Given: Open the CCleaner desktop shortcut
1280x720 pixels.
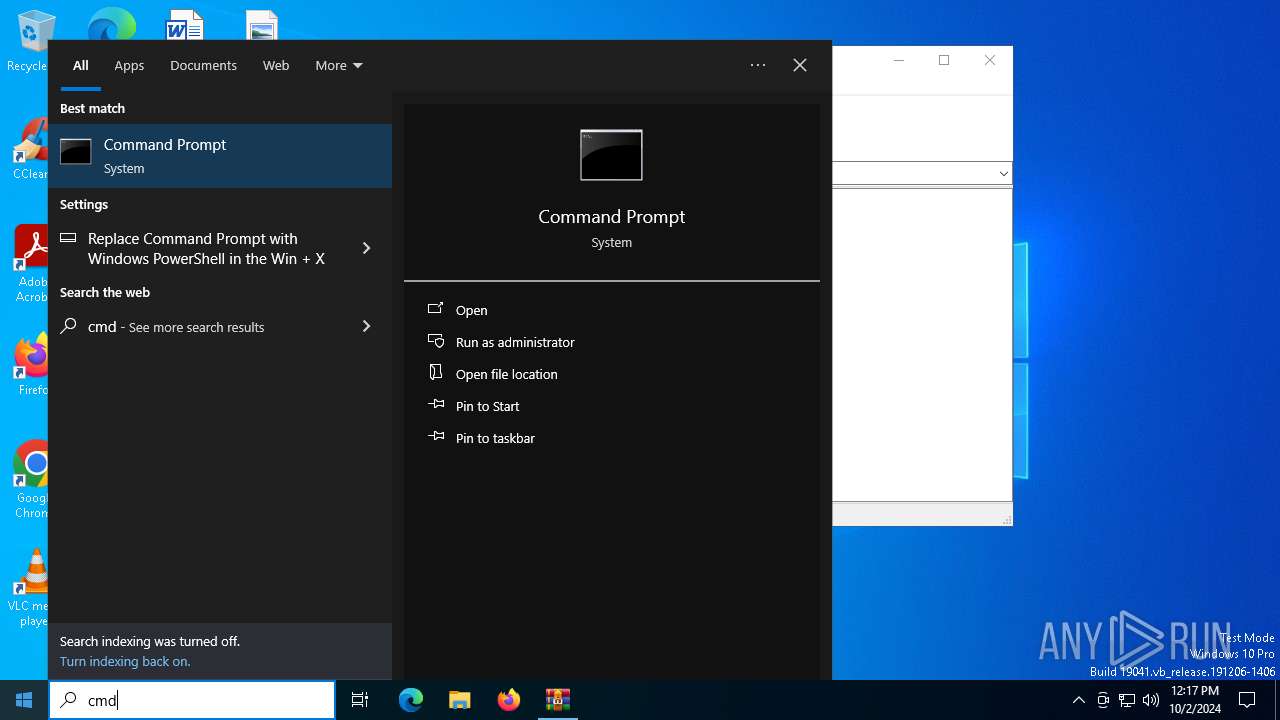Looking at the screenshot, I should pyautogui.click(x=30, y=148).
